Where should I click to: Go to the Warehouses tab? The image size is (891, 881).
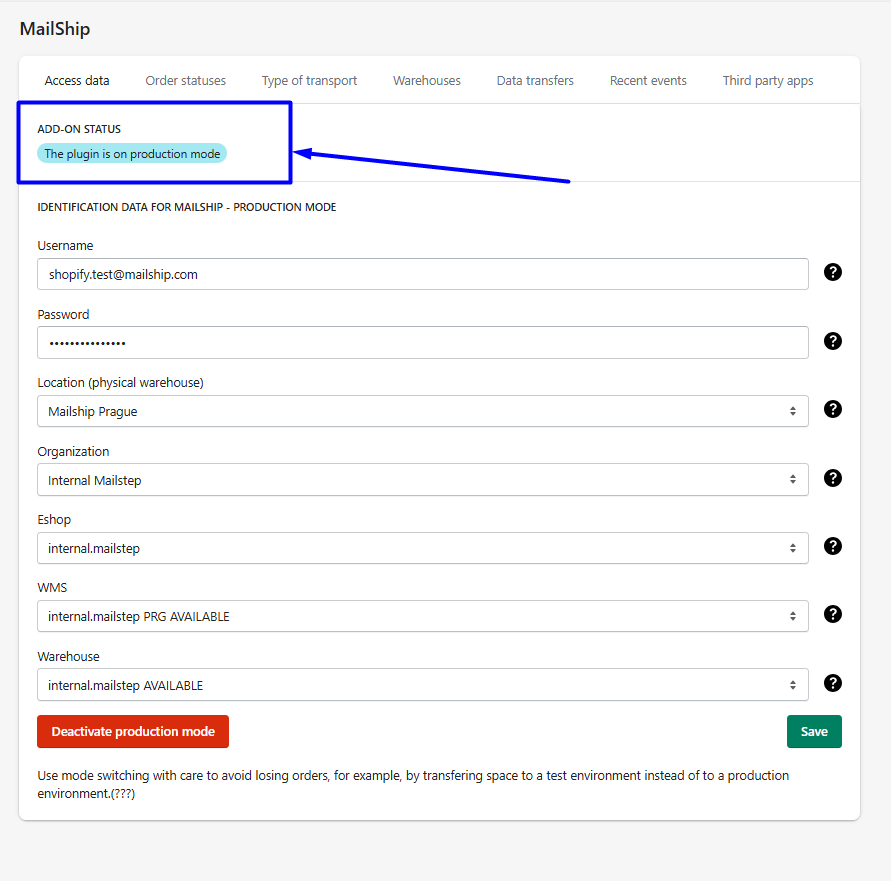(x=426, y=81)
